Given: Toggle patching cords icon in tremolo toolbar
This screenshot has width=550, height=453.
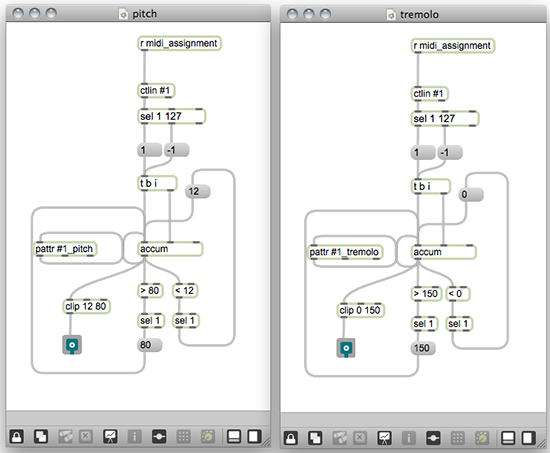Looking at the screenshot, I should [x=433, y=438].
